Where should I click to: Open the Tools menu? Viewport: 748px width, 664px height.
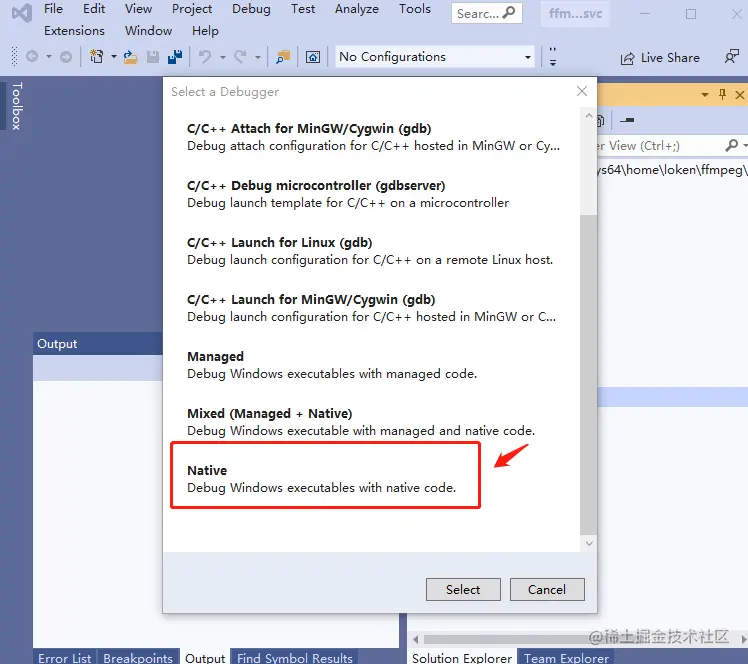coord(415,9)
